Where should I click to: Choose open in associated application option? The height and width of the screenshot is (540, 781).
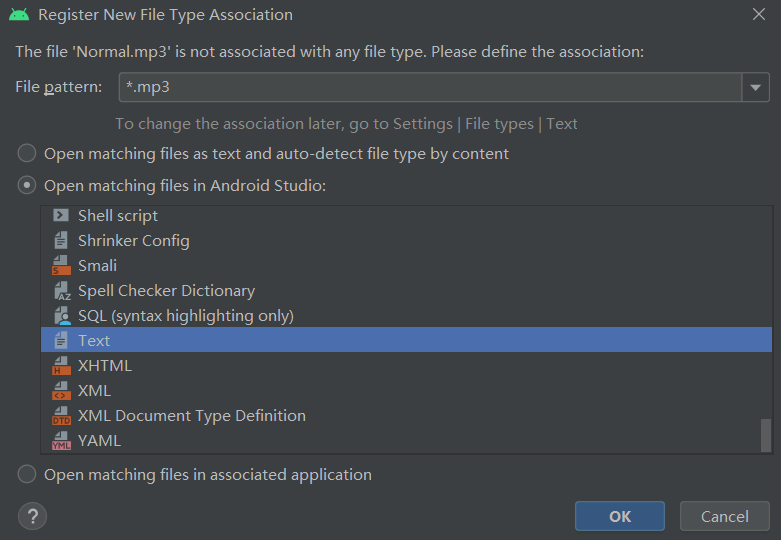click(x=28, y=475)
